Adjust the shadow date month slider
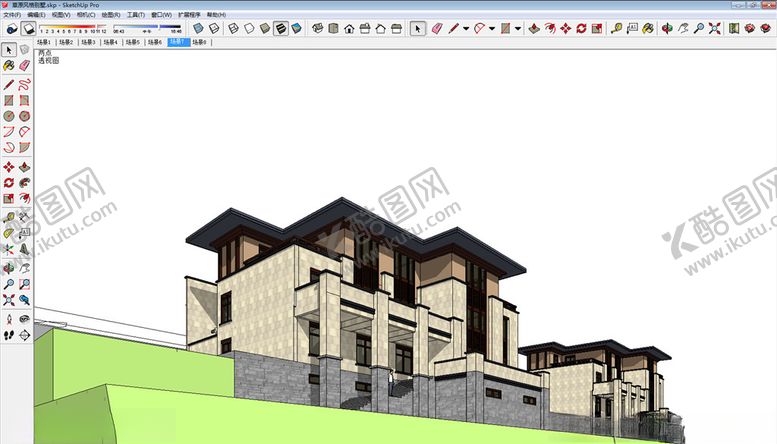Screen dimensions: 777x444 pos(72,26)
